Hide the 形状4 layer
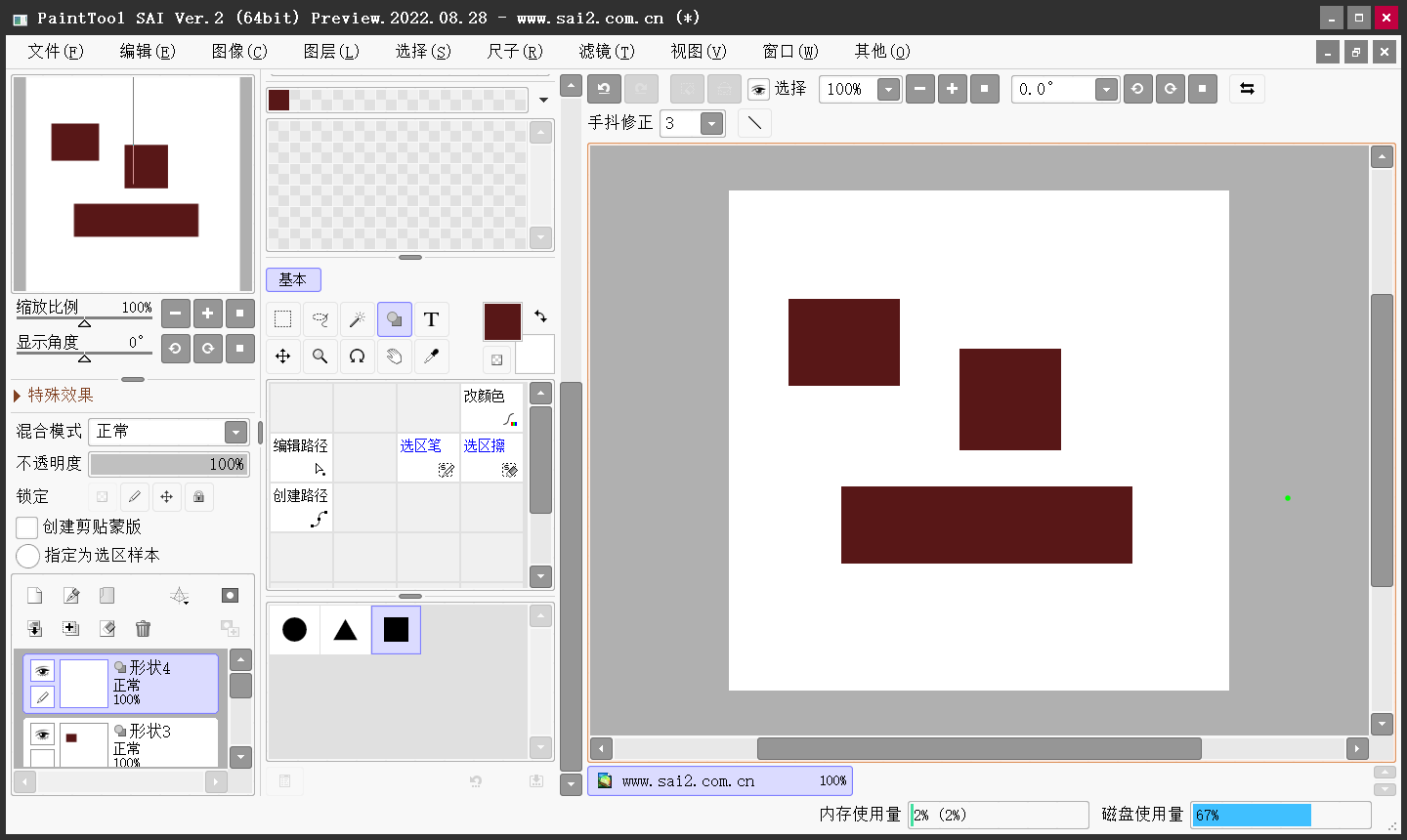This screenshot has width=1407, height=840. pyautogui.click(x=42, y=671)
